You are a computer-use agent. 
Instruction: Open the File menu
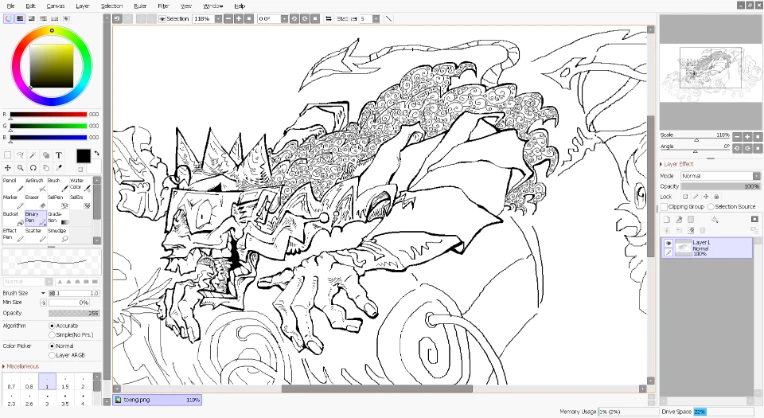(10, 6)
